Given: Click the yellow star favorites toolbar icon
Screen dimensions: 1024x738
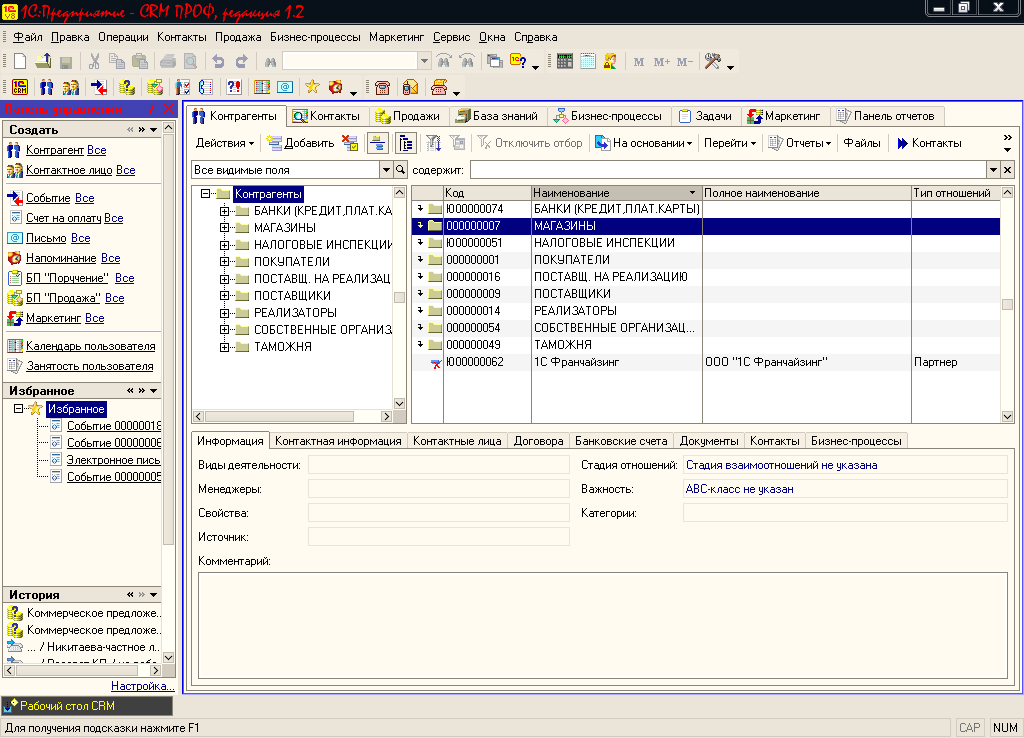Looking at the screenshot, I should pyautogui.click(x=312, y=87).
